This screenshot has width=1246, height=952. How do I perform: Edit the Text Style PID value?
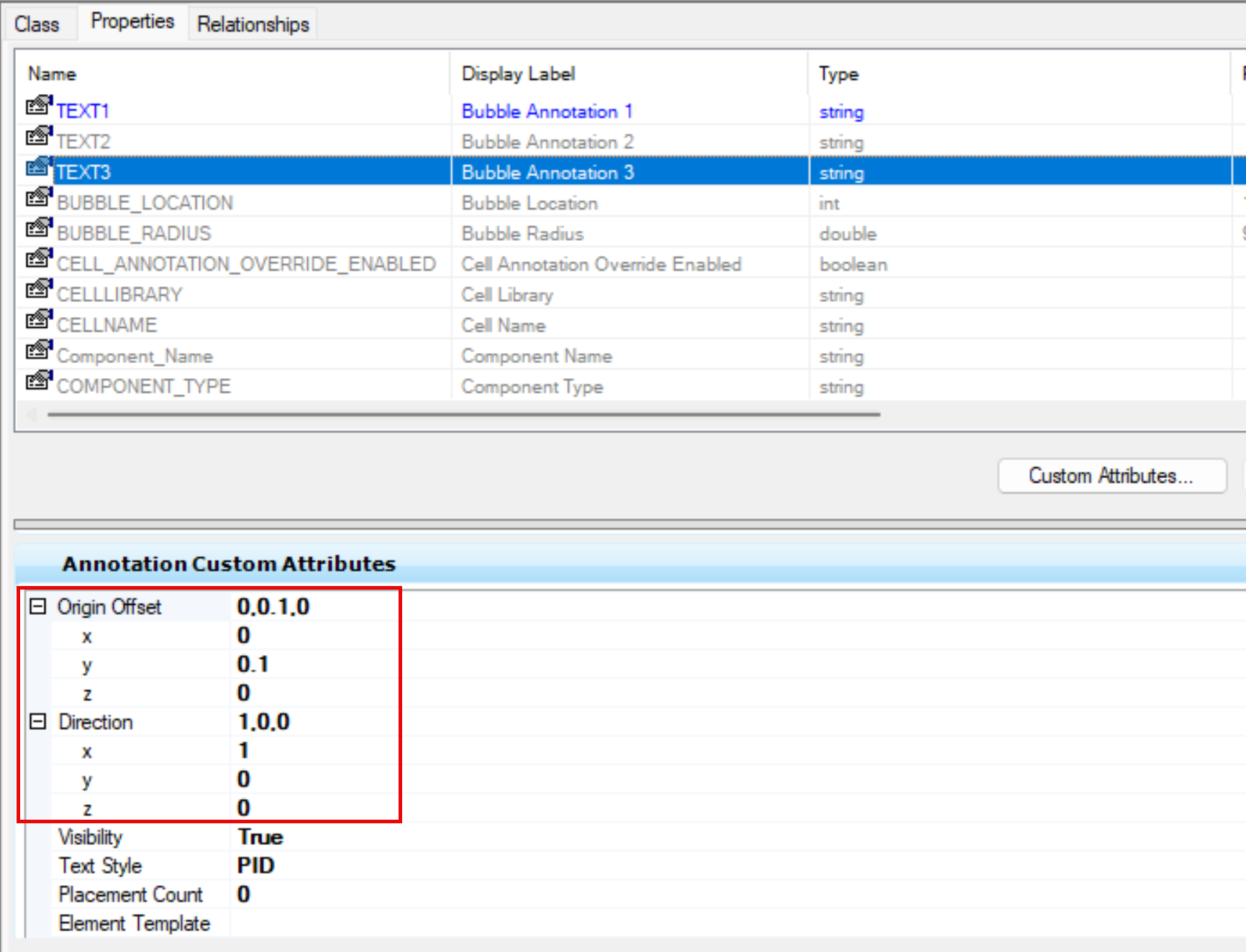tap(256, 866)
